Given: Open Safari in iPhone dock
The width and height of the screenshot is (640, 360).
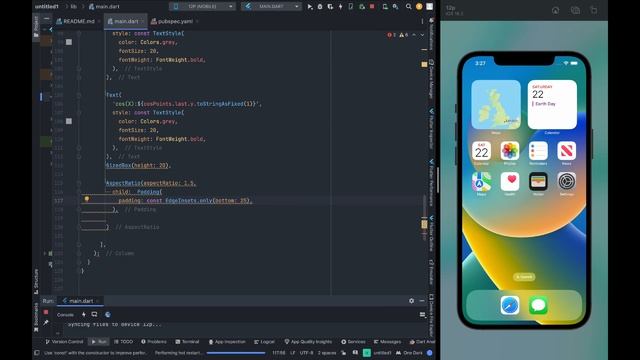Looking at the screenshot, I should [510, 305].
